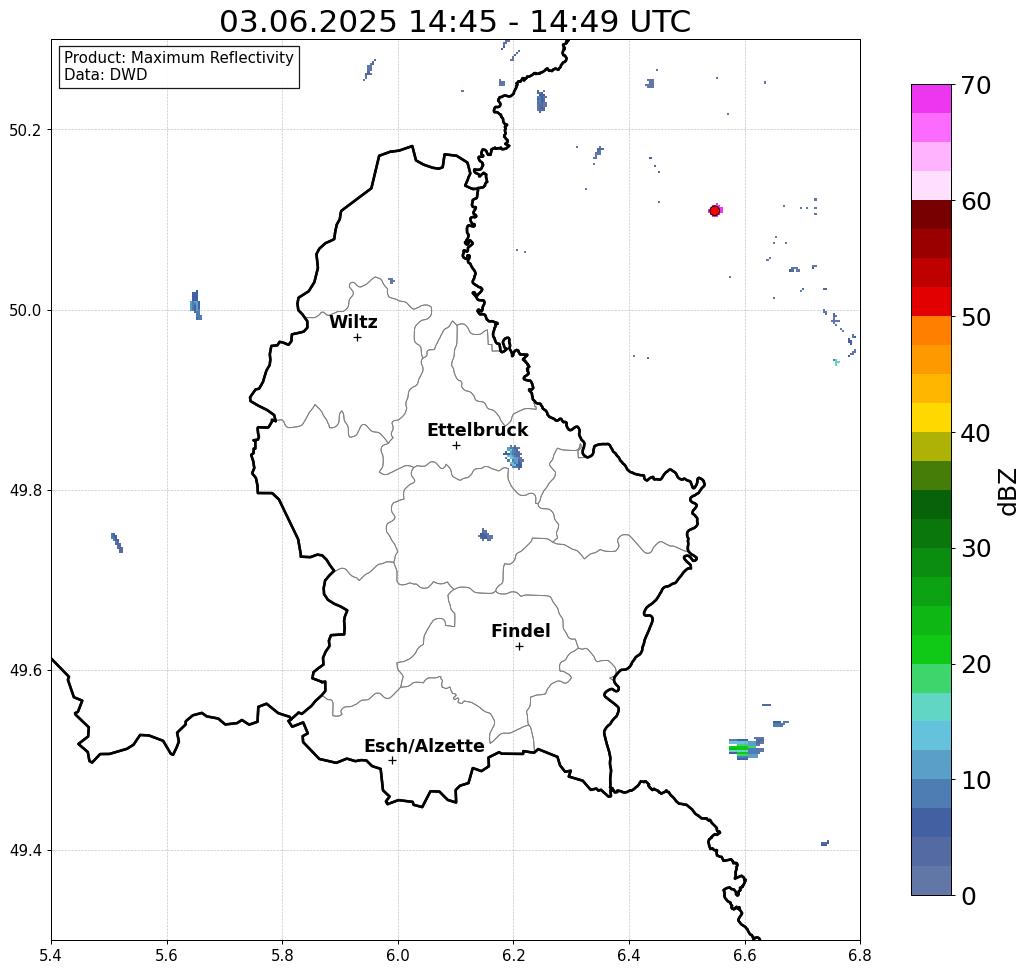Screen dimensions: 1029x973
Task: Click the cross marker below Esch/Alzette
Action: pyautogui.click(x=392, y=761)
